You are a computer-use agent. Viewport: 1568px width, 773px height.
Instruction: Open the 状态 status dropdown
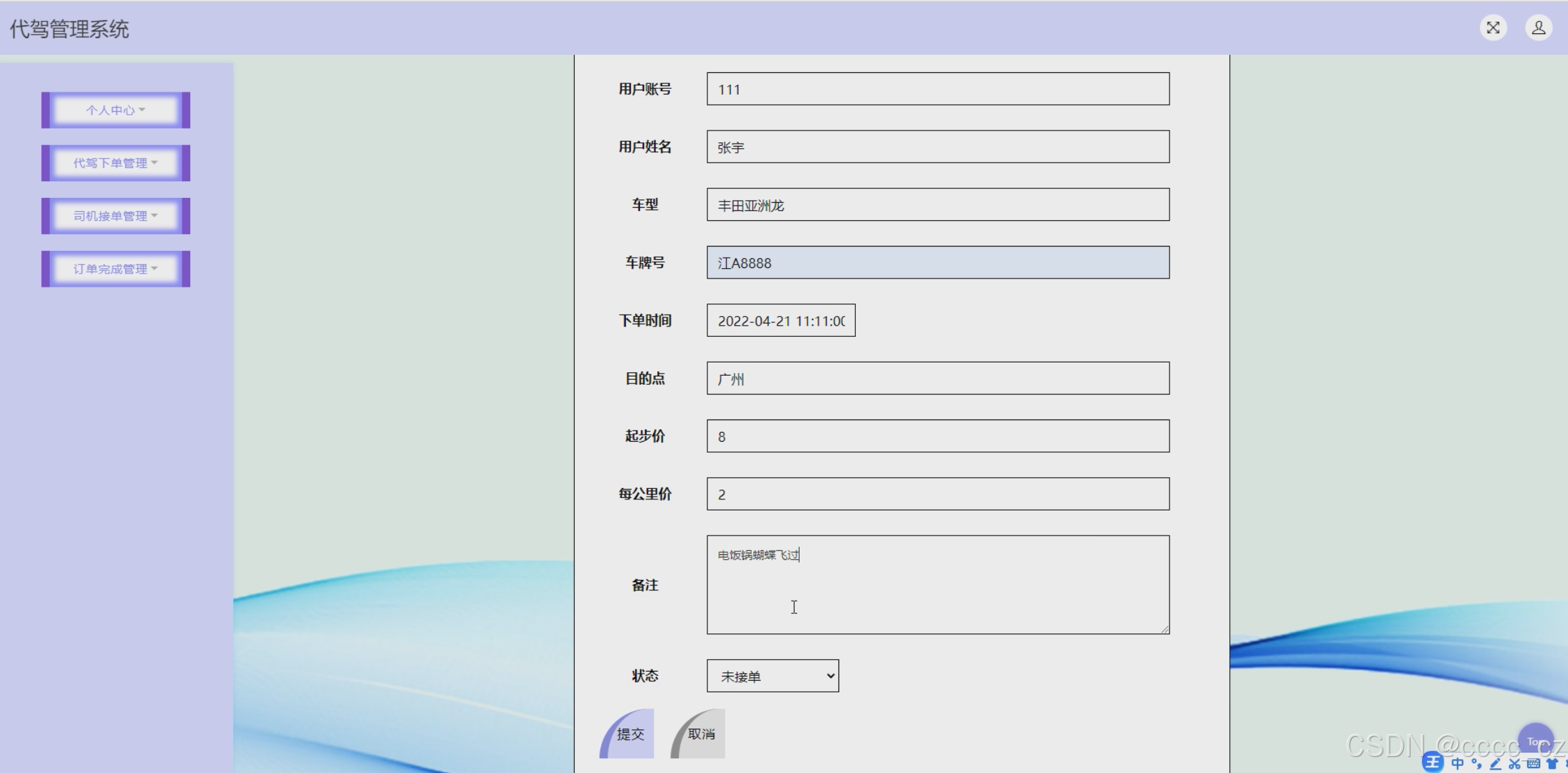pyautogui.click(x=773, y=676)
